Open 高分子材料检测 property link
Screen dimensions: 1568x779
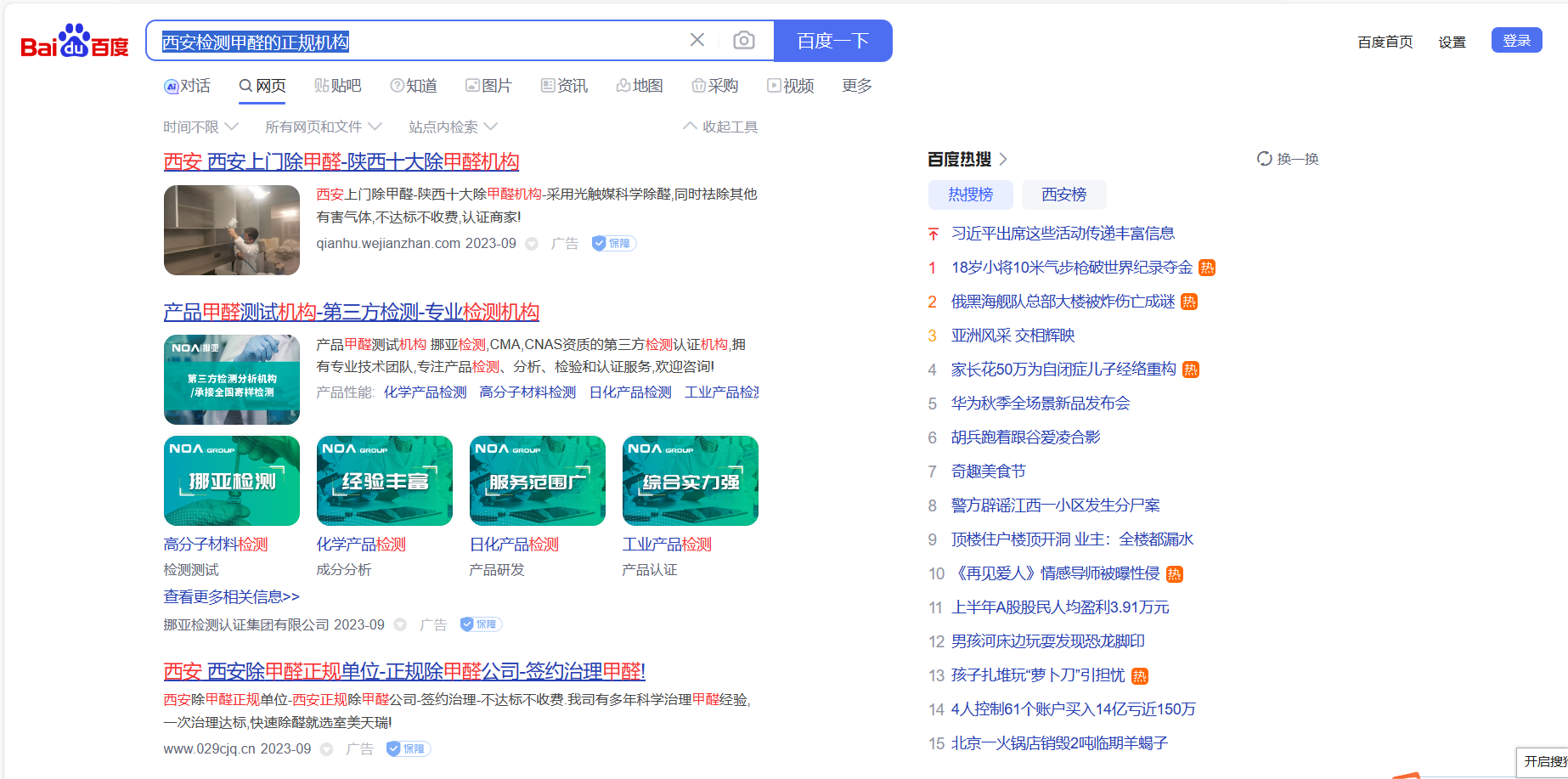click(x=527, y=392)
